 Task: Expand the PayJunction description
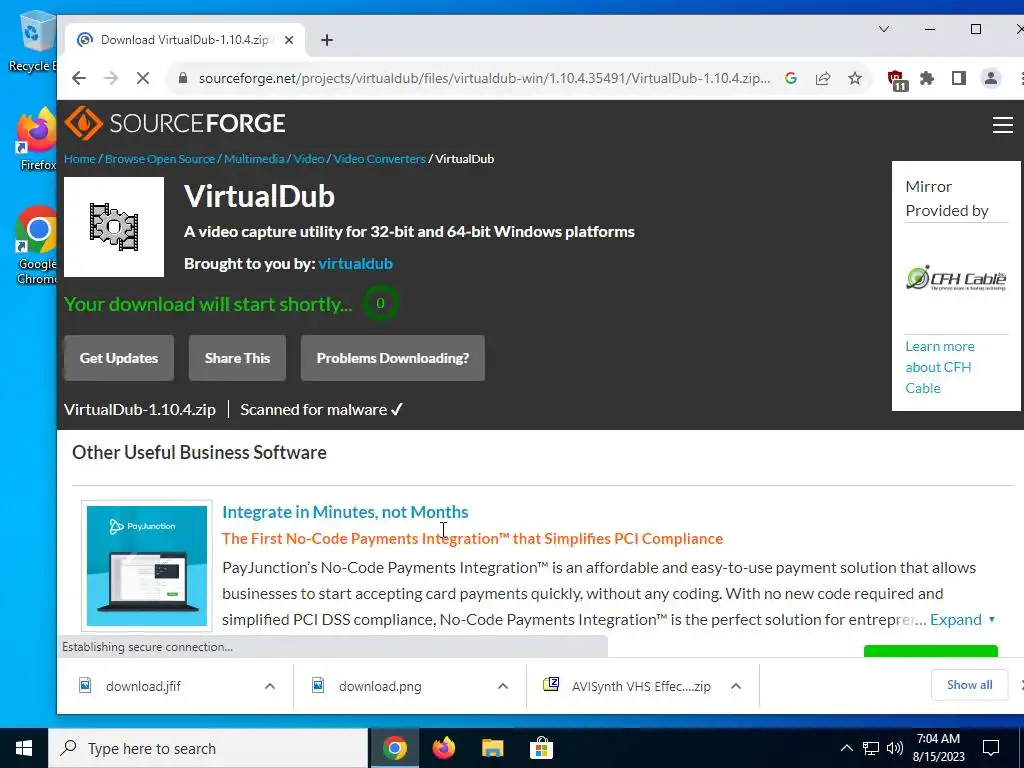962,620
